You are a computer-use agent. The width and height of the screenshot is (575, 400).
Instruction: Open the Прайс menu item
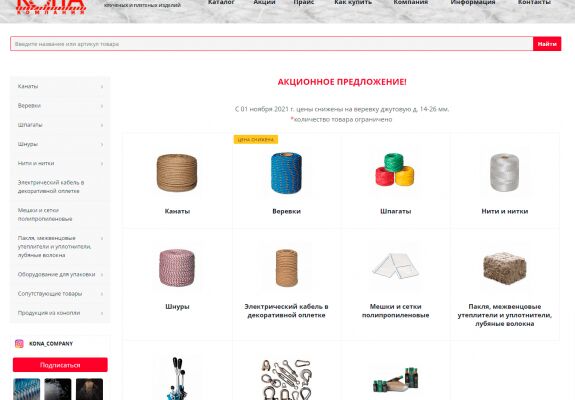point(304,3)
